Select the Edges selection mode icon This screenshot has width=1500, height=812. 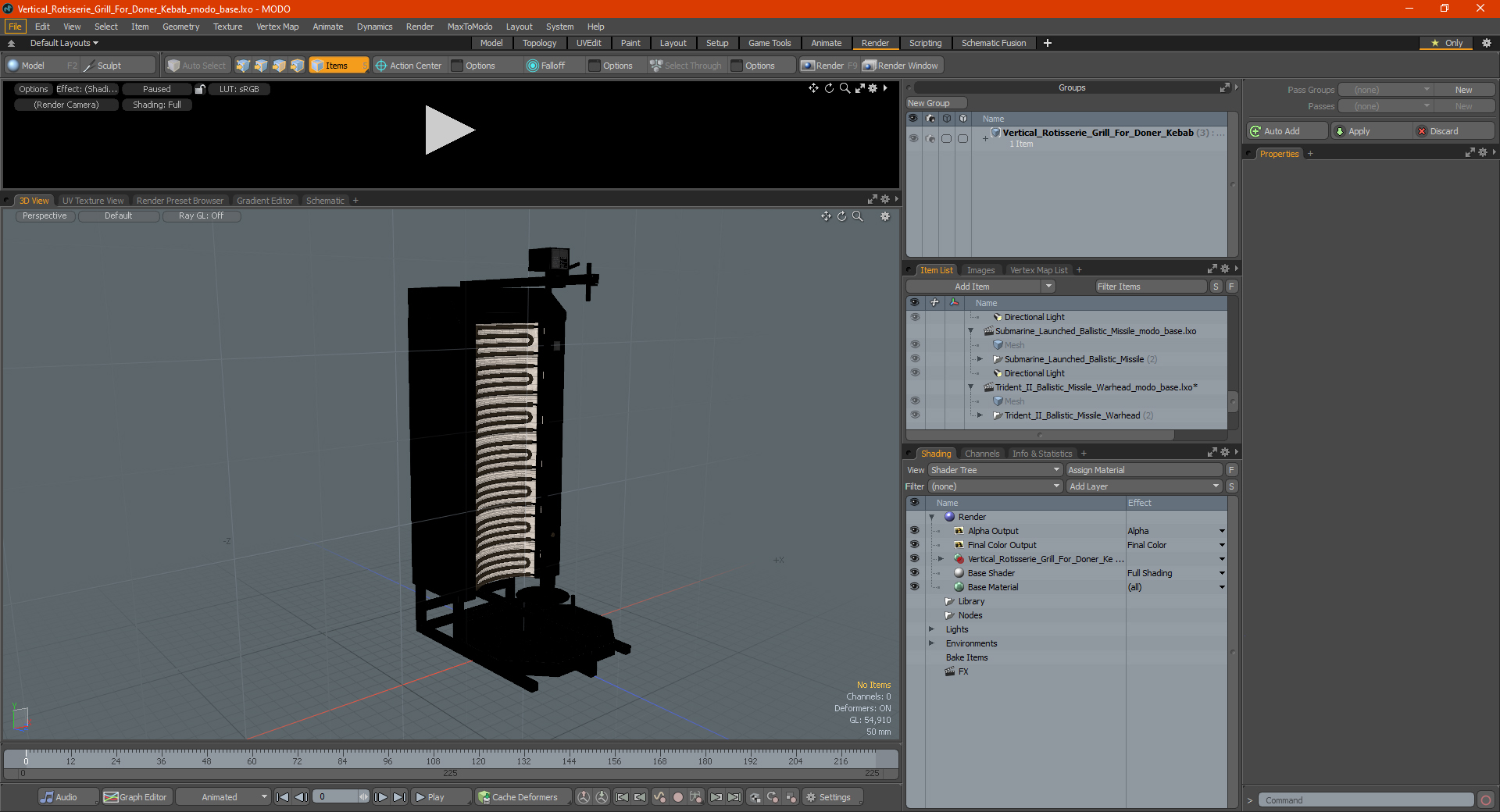[x=261, y=66]
